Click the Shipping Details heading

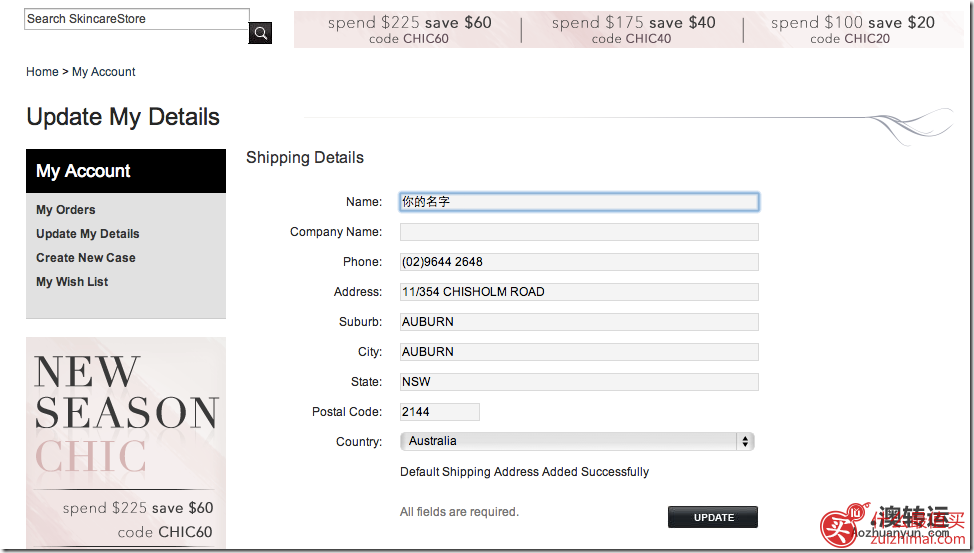coord(305,158)
